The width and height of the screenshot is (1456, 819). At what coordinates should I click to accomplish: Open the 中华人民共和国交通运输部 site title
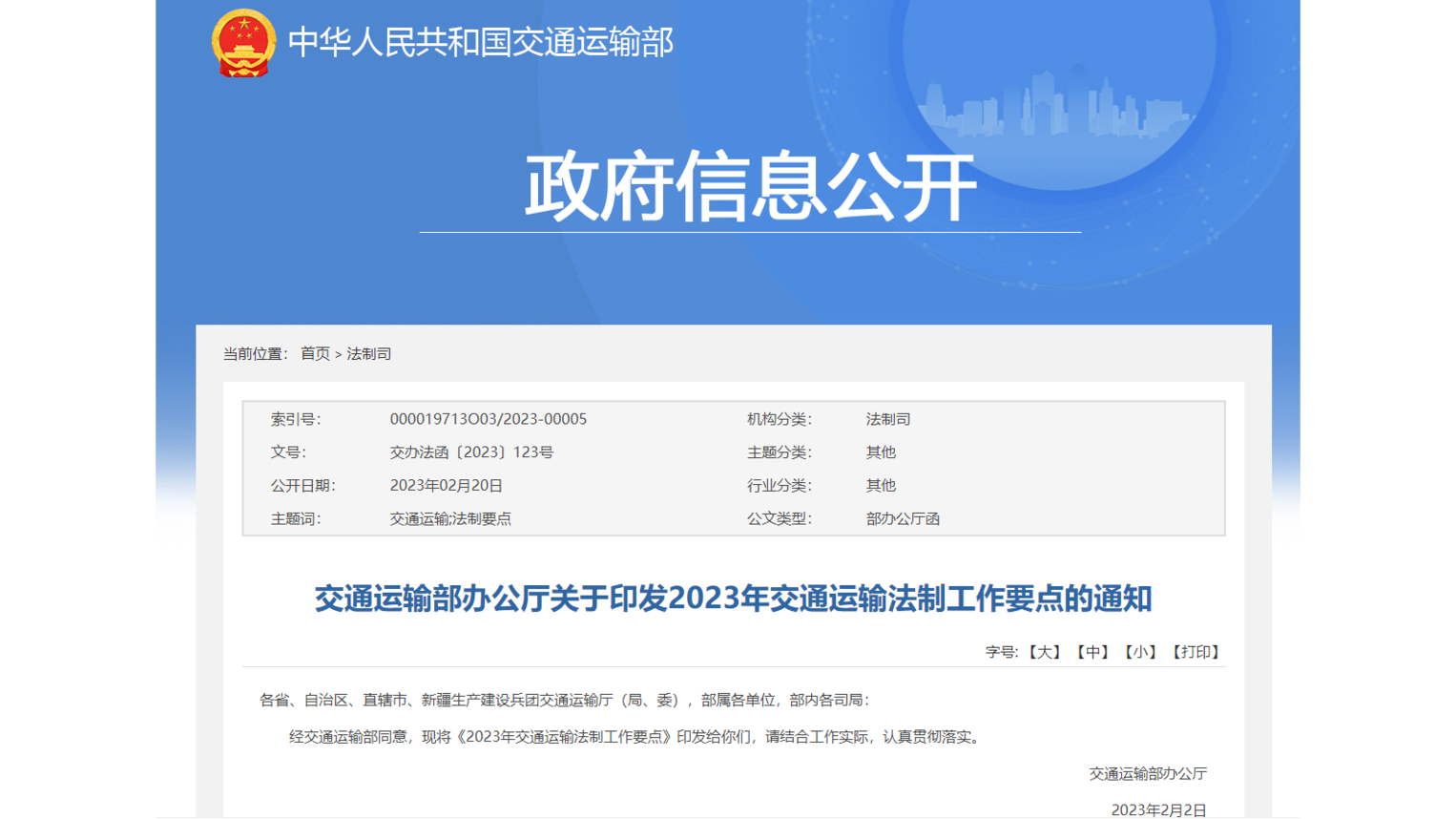(x=480, y=43)
